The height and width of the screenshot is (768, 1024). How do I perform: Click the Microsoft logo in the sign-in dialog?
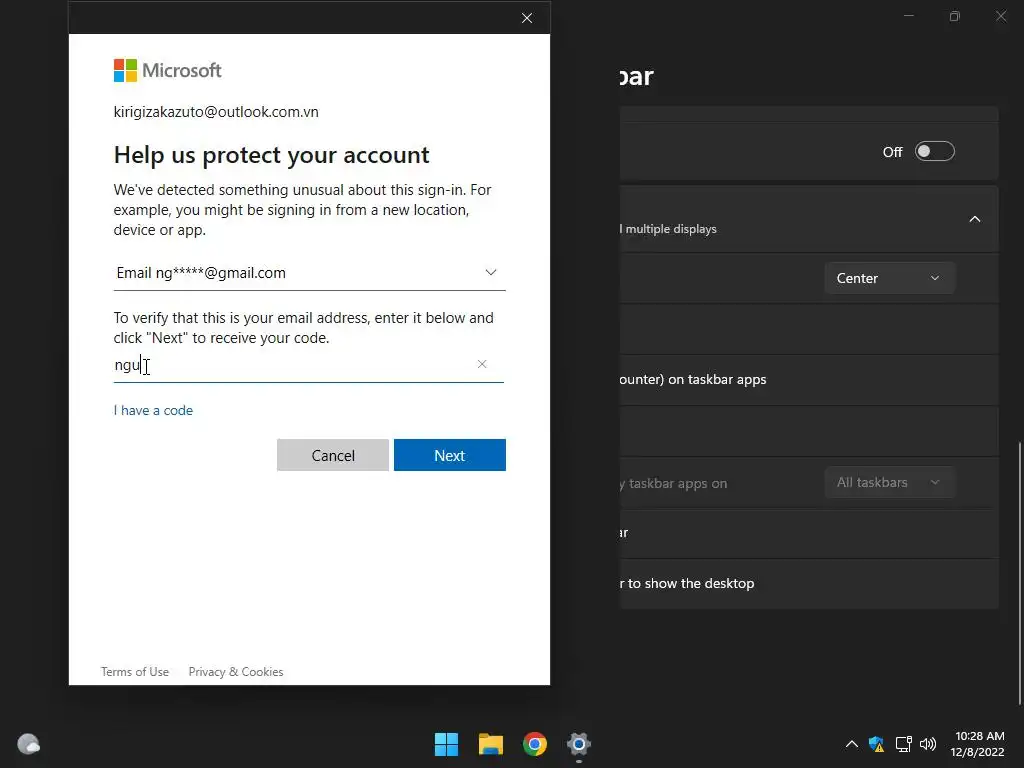pyautogui.click(x=168, y=71)
